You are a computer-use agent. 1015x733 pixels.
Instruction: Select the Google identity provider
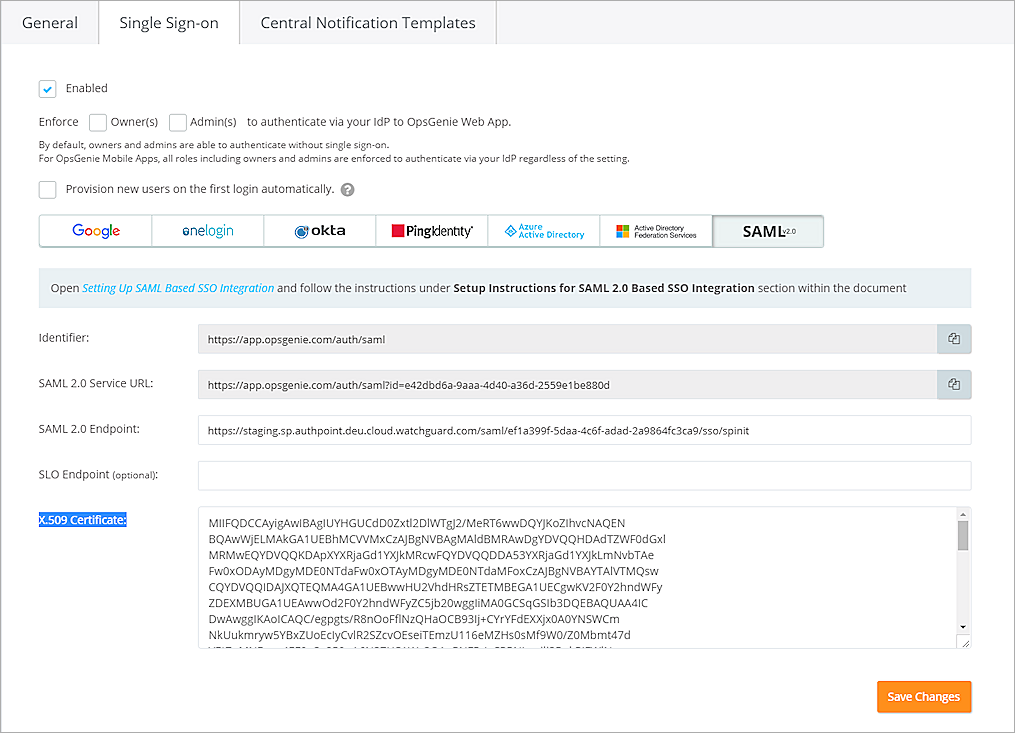[x=95, y=231]
